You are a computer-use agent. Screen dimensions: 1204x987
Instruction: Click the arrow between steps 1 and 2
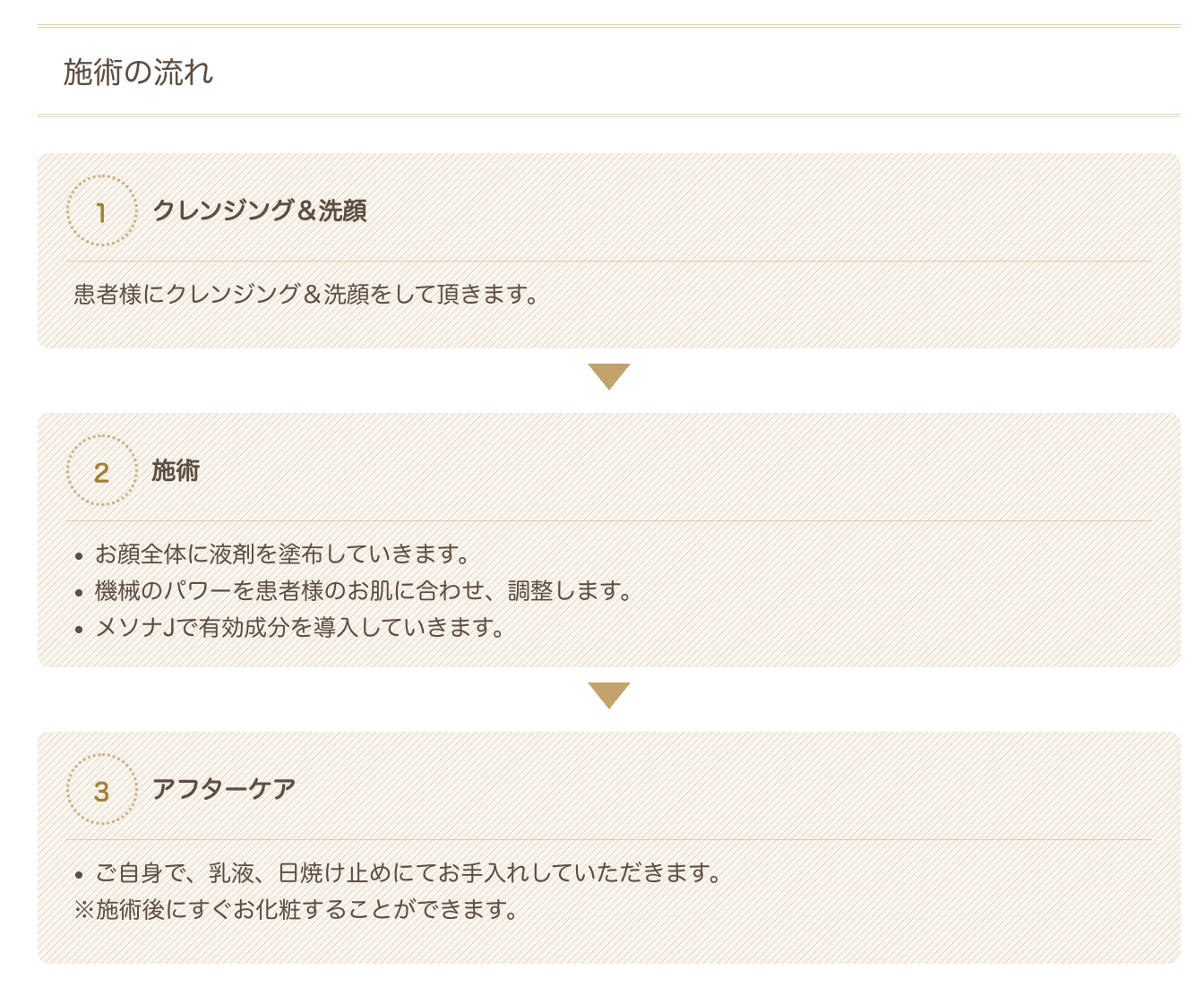[609, 376]
